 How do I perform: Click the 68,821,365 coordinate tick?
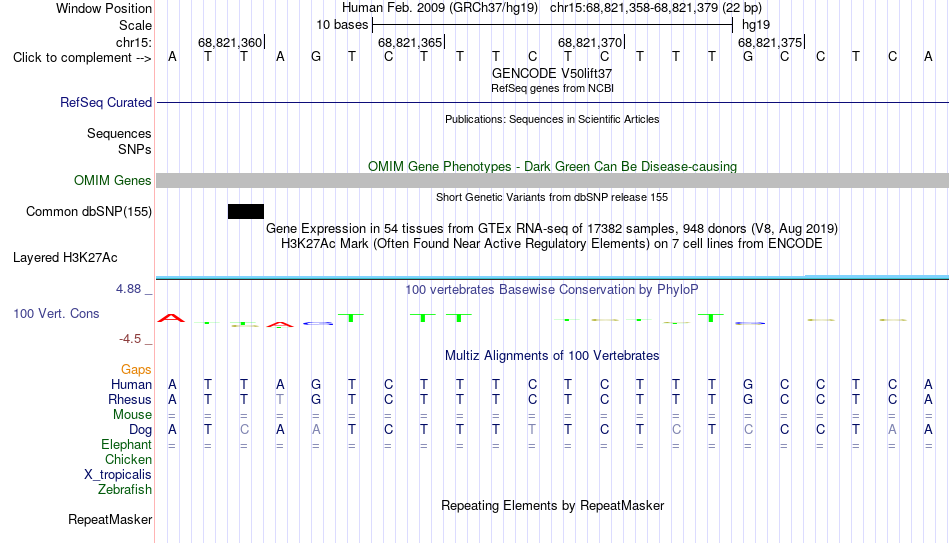point(410,42)
